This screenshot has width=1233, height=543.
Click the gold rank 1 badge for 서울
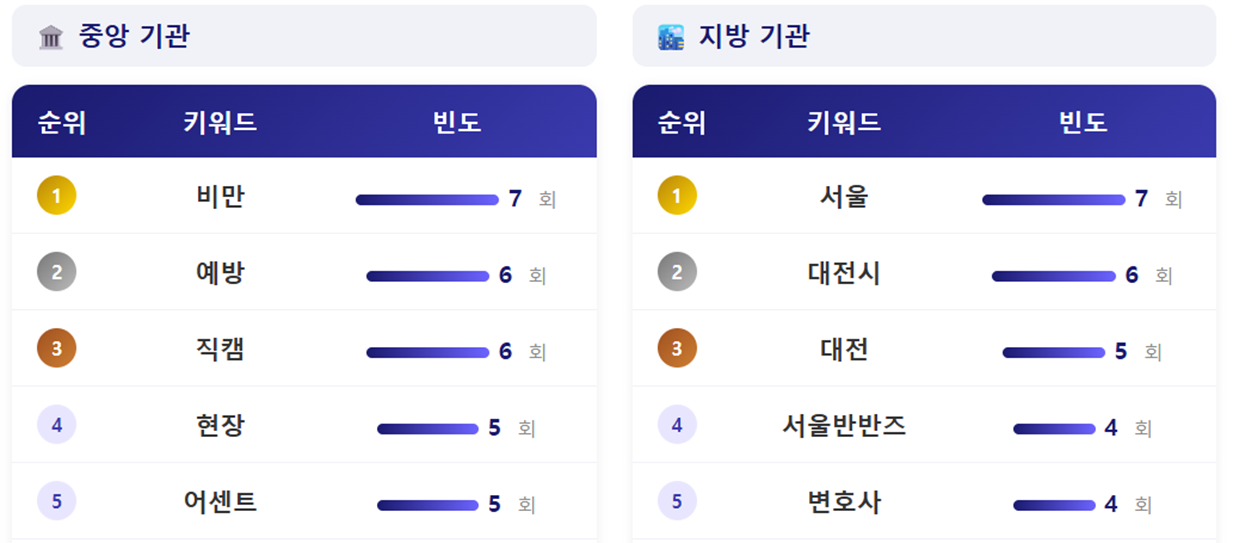(677, 196)
